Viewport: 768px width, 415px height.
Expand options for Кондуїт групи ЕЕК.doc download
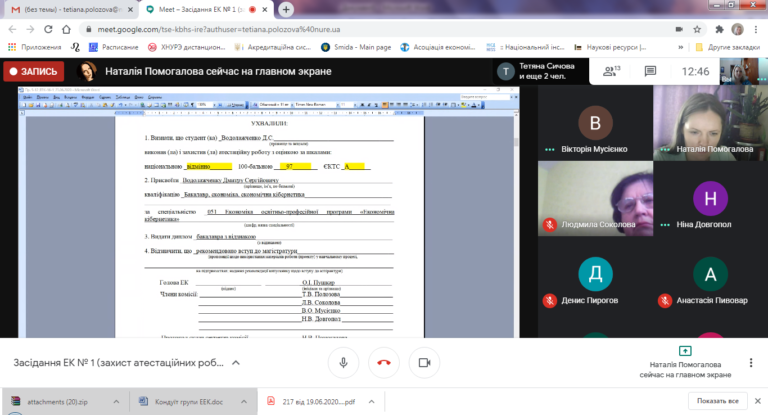coord(243,402)
